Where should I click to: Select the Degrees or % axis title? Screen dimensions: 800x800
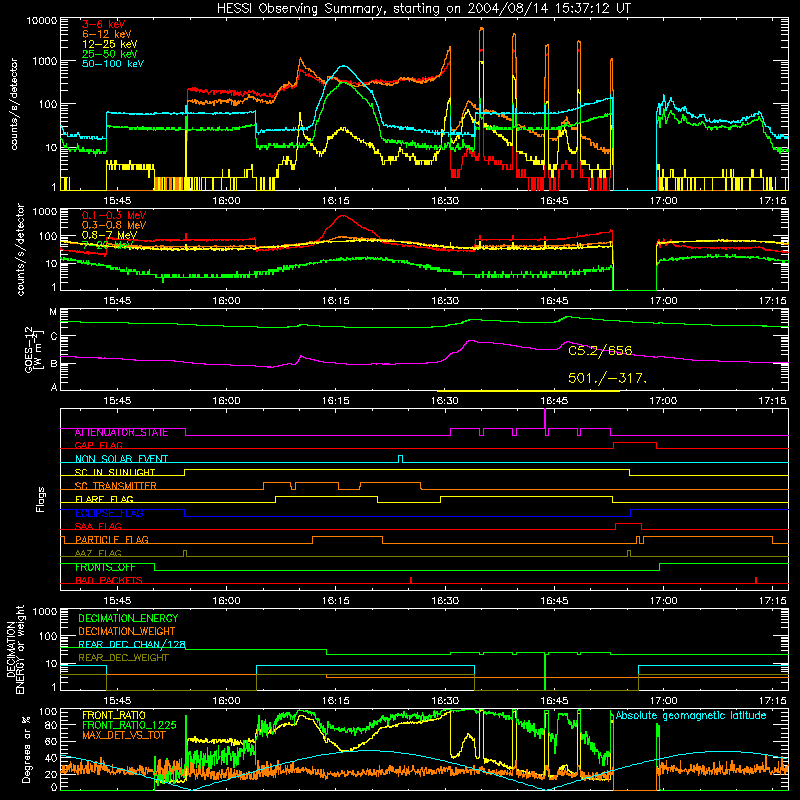click(26, 749)
